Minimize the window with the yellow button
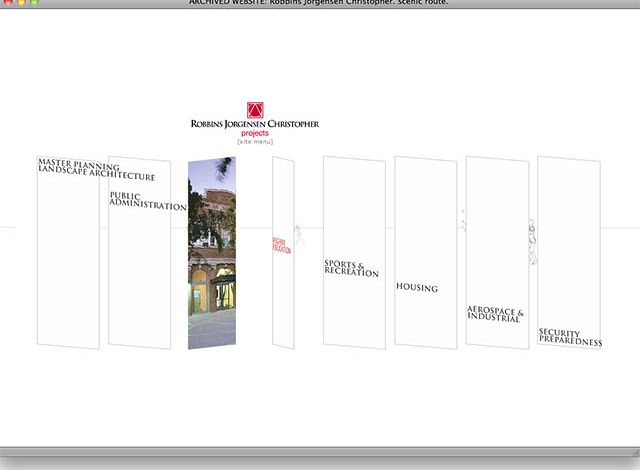 tap(21, 3)
